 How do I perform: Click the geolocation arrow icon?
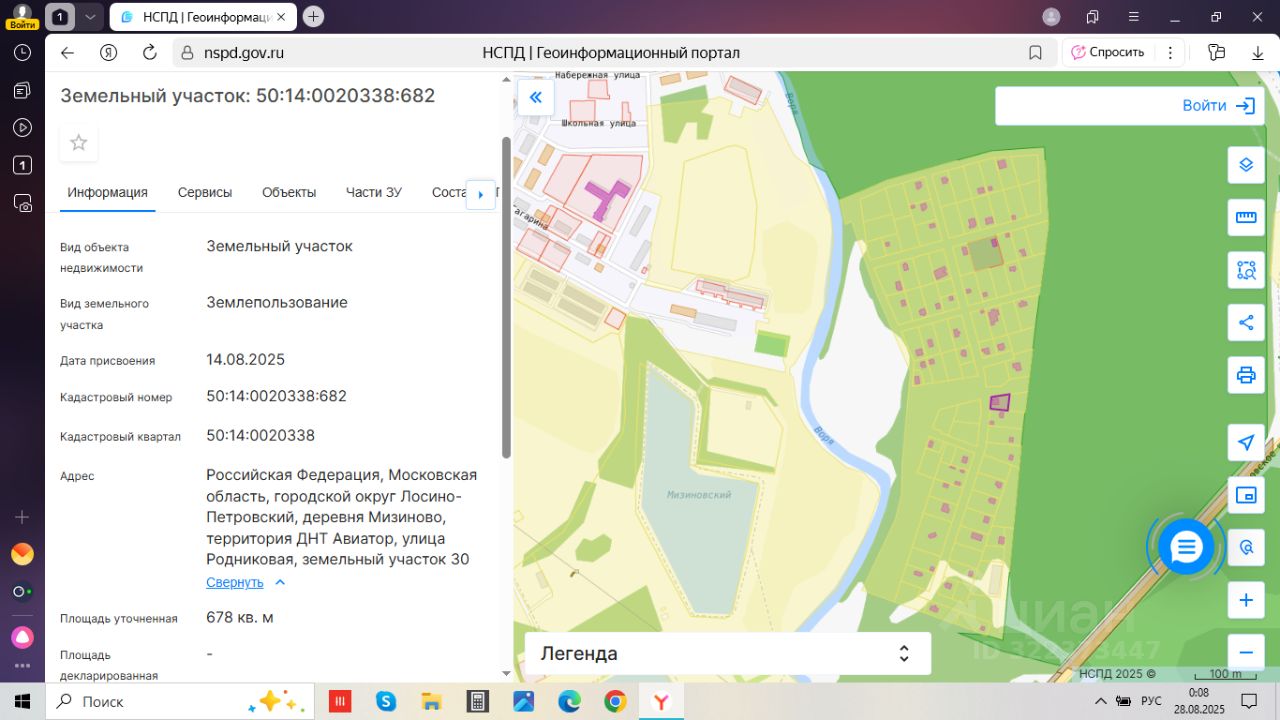pos(1246,443)
